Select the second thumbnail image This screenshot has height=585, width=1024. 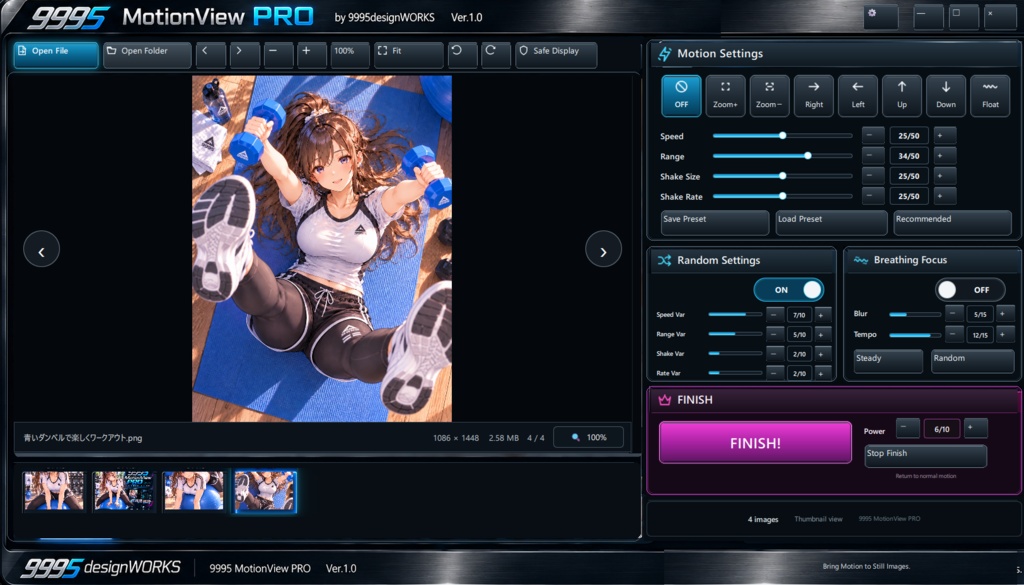[x=123, y=491]
